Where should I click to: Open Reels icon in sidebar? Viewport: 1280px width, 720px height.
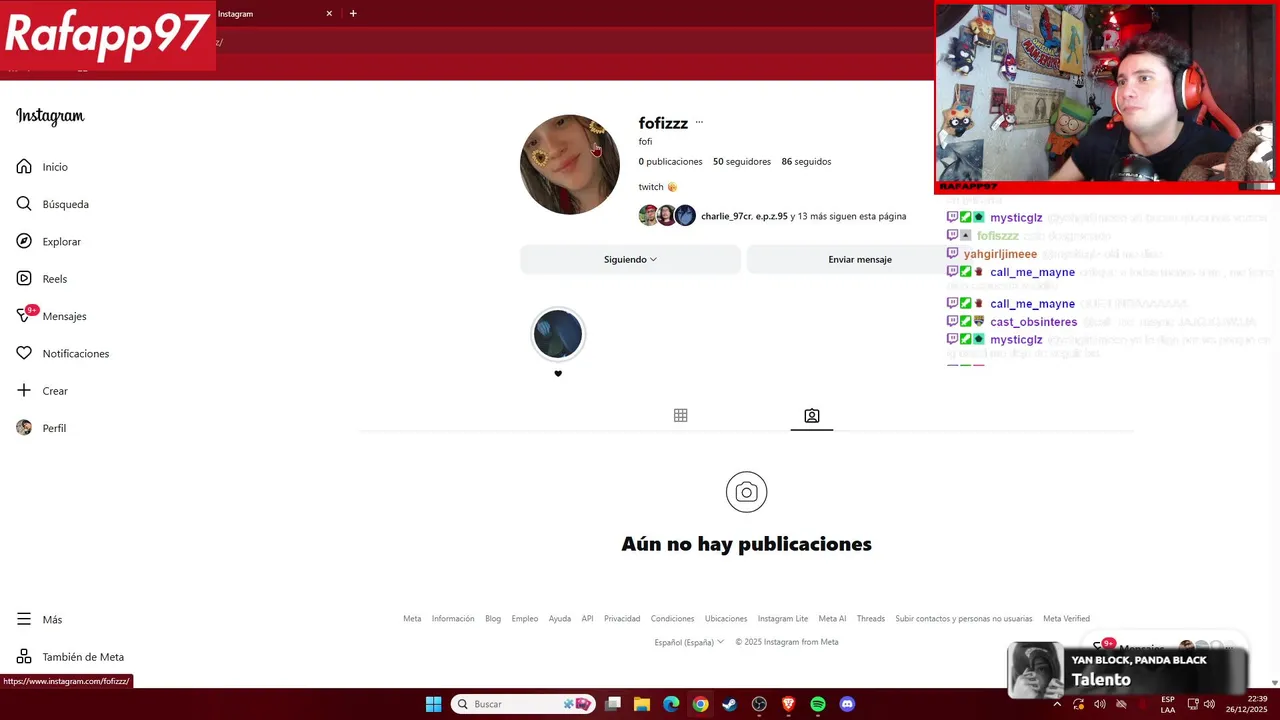coord(24,279)
